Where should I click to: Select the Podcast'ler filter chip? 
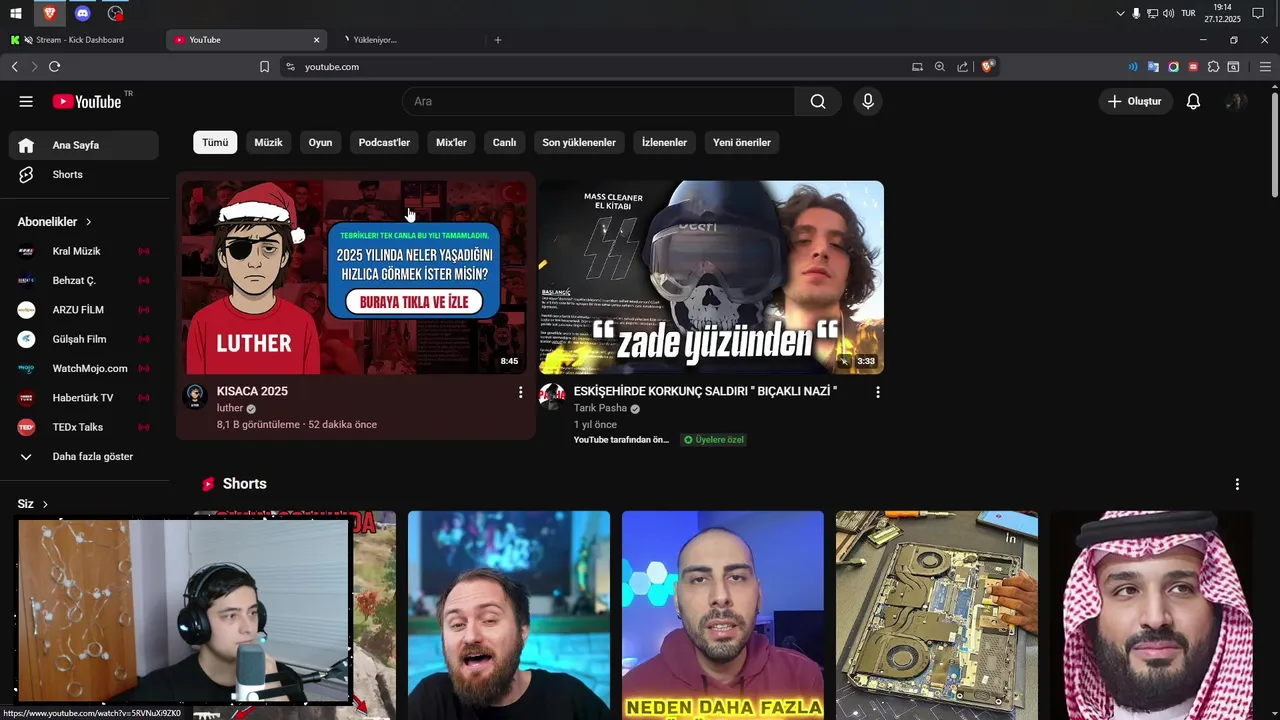click(384, 143)
